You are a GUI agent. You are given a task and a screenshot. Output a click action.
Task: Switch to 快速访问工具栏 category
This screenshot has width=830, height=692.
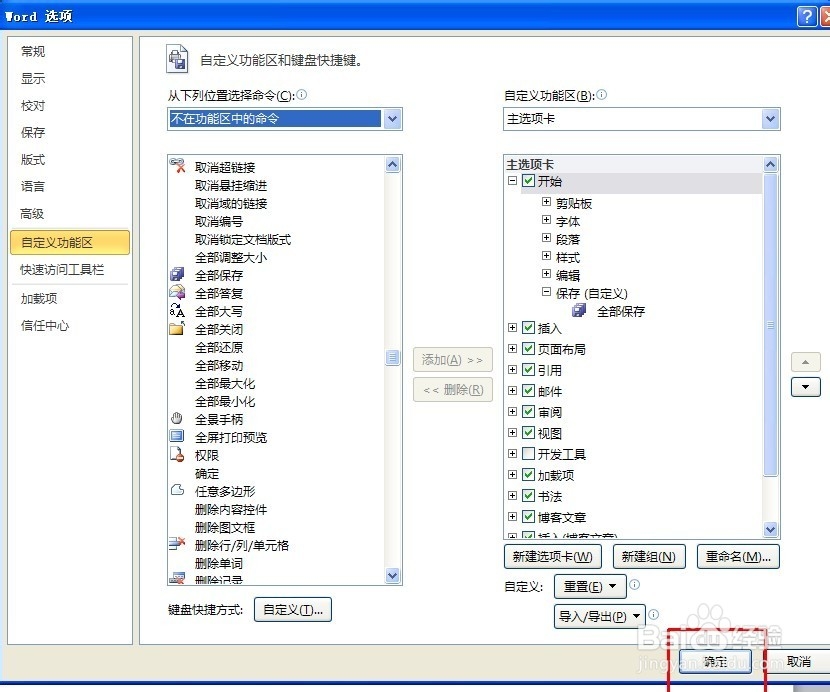[62, 269]
